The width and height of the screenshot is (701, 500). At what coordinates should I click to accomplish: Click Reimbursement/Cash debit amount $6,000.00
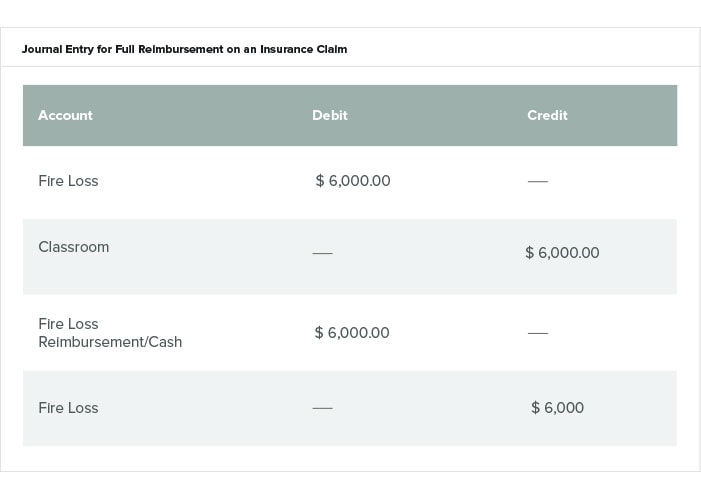[x=352, y=333]
